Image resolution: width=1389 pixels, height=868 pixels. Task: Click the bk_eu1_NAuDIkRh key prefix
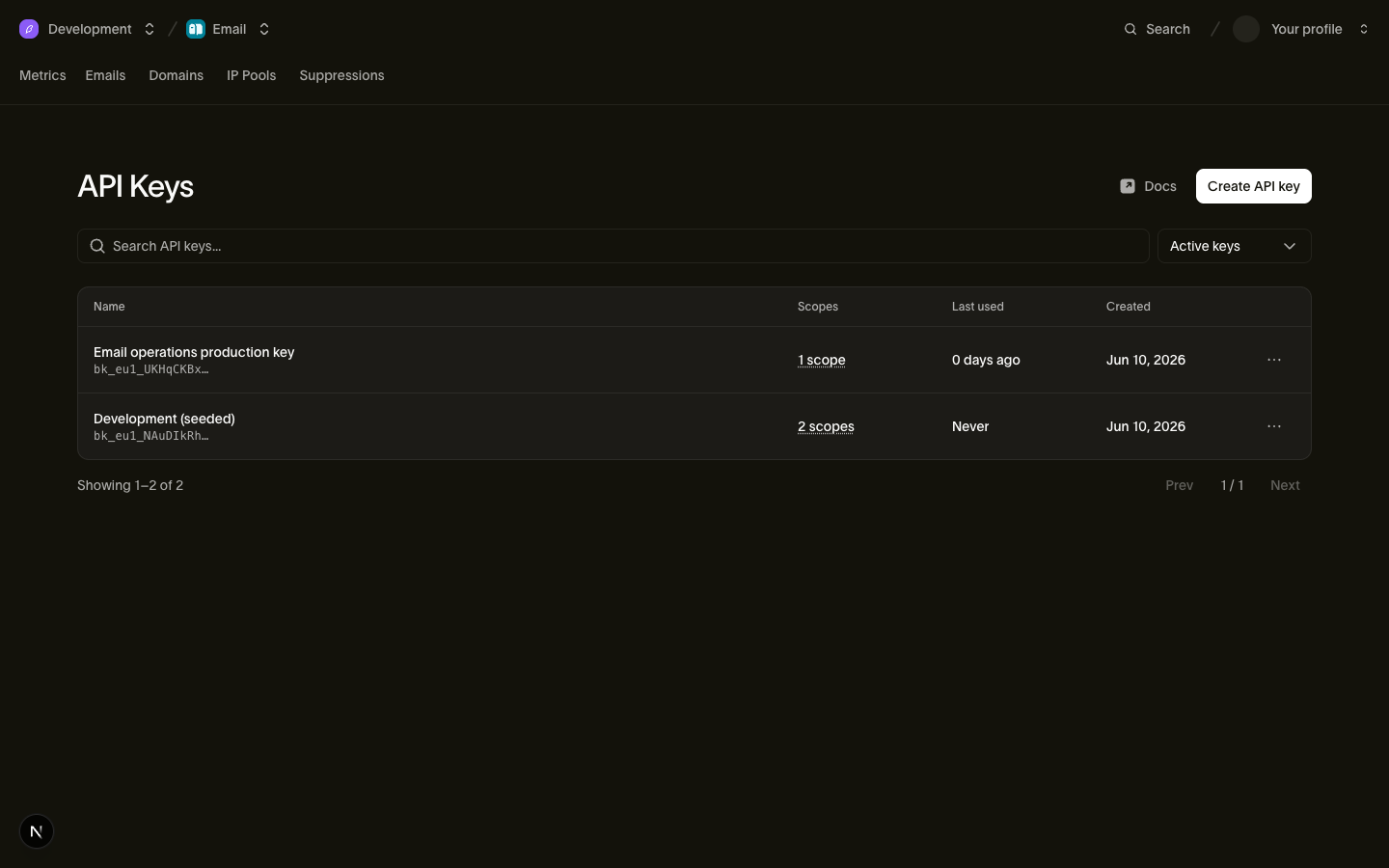tap(151, 436)
